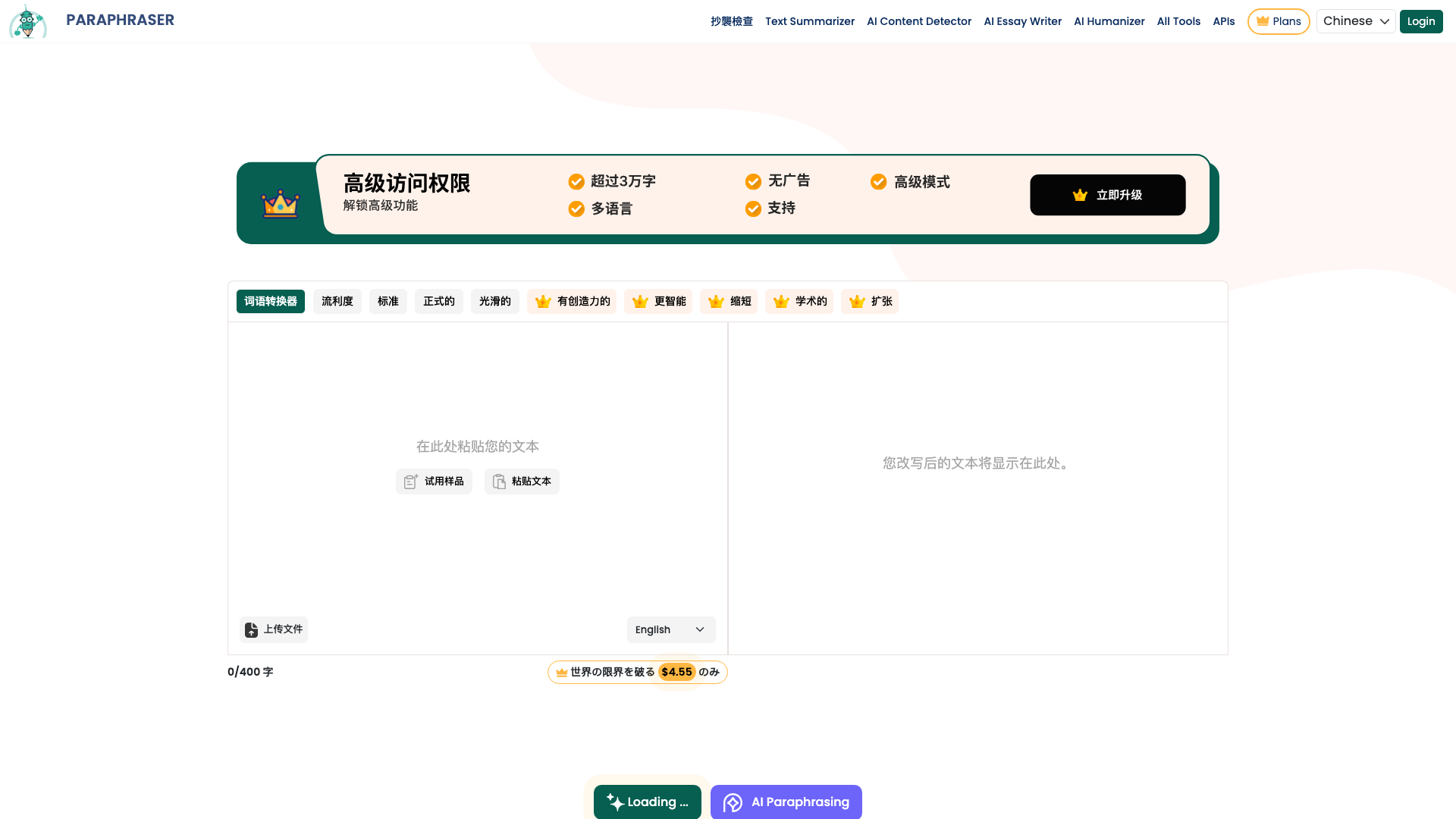The width and height of the screenshot is (1456, 819).
Task: Click the clipboard icon in 粘贴文本
Action: point(499,482)
